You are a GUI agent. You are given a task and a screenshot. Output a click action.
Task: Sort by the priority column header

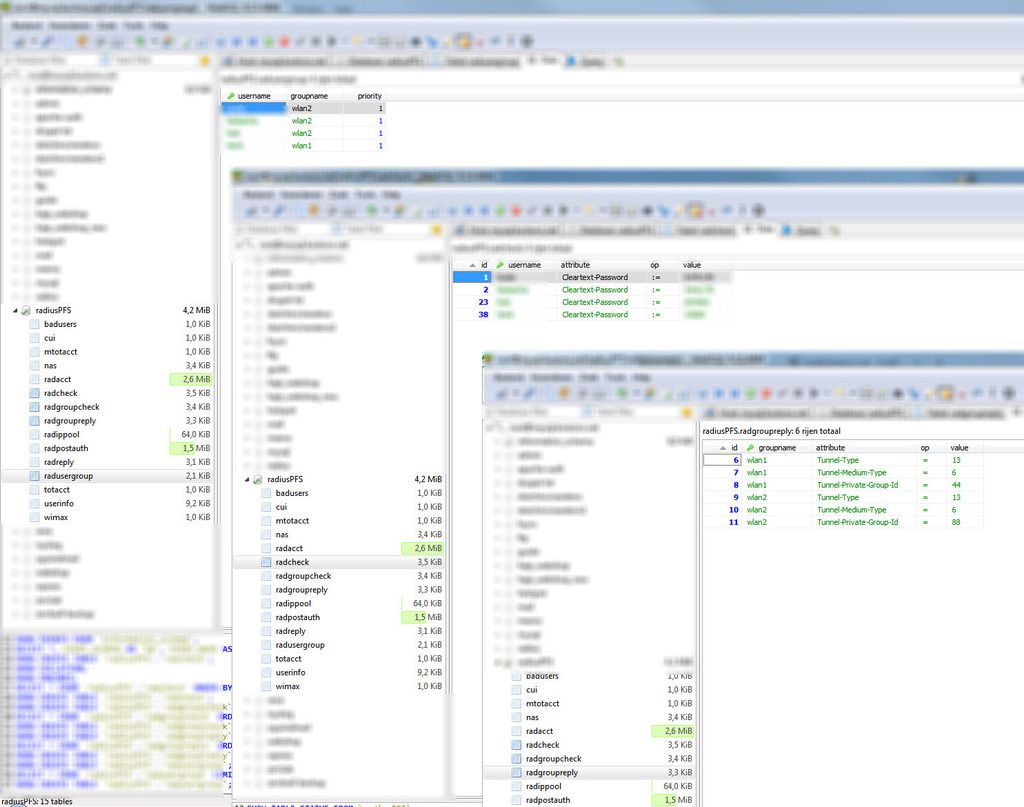364,96
